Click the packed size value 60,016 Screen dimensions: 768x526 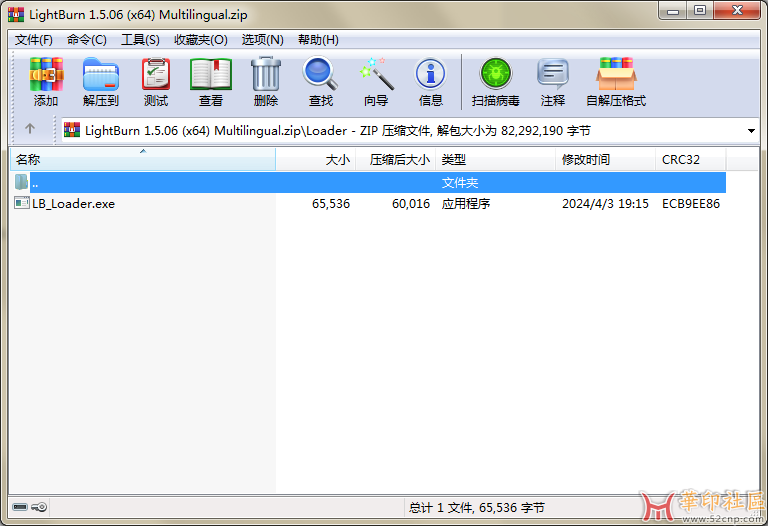pos(411,204)
